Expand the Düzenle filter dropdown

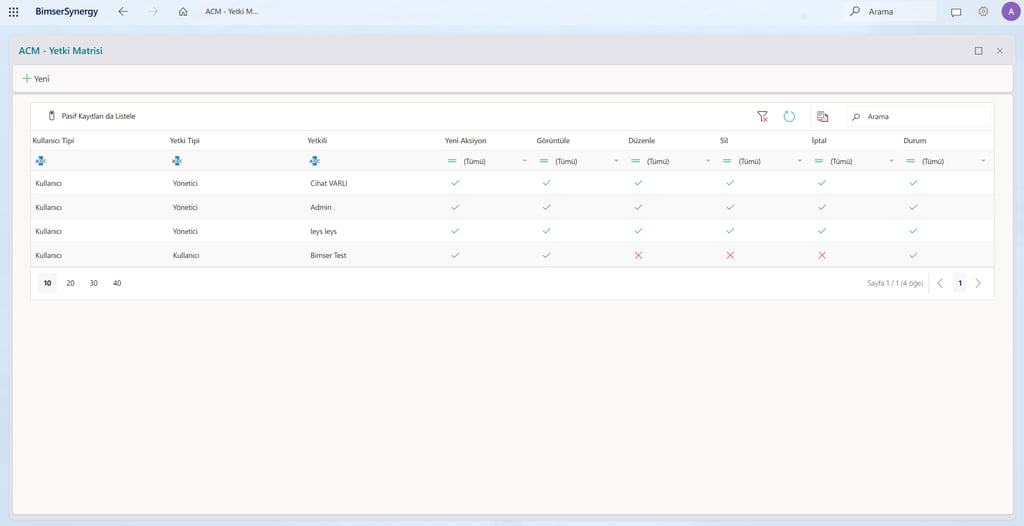(707, 161)
